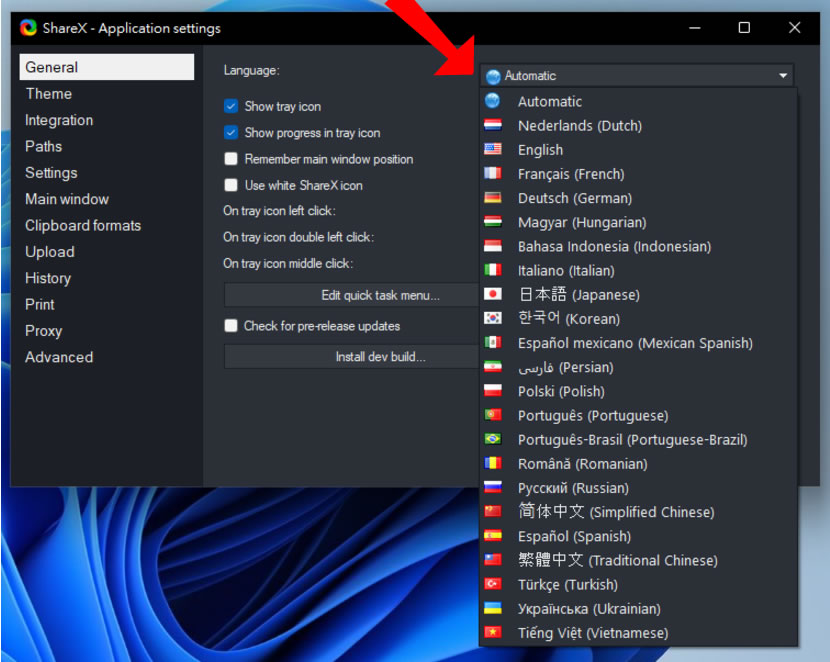Choose Français (French) language option
This screenshot has width=830, height=662.
[638, 174]
